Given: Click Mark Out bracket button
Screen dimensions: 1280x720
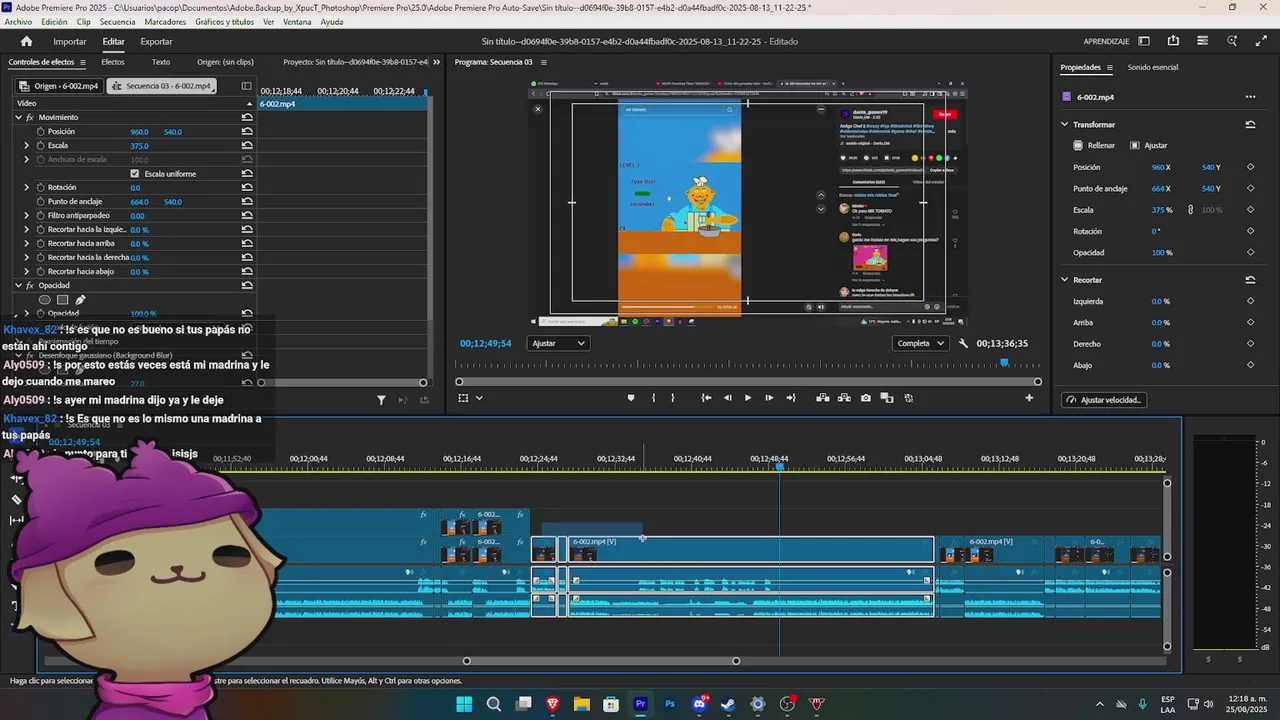Looking at the screenshot, I should click(x=672, y=398).
